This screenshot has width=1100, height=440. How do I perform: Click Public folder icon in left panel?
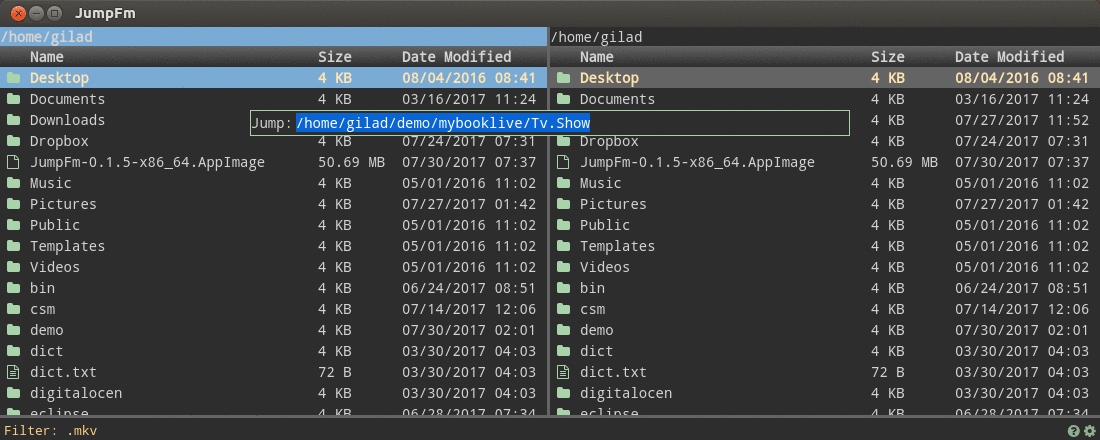click(13, 225)
